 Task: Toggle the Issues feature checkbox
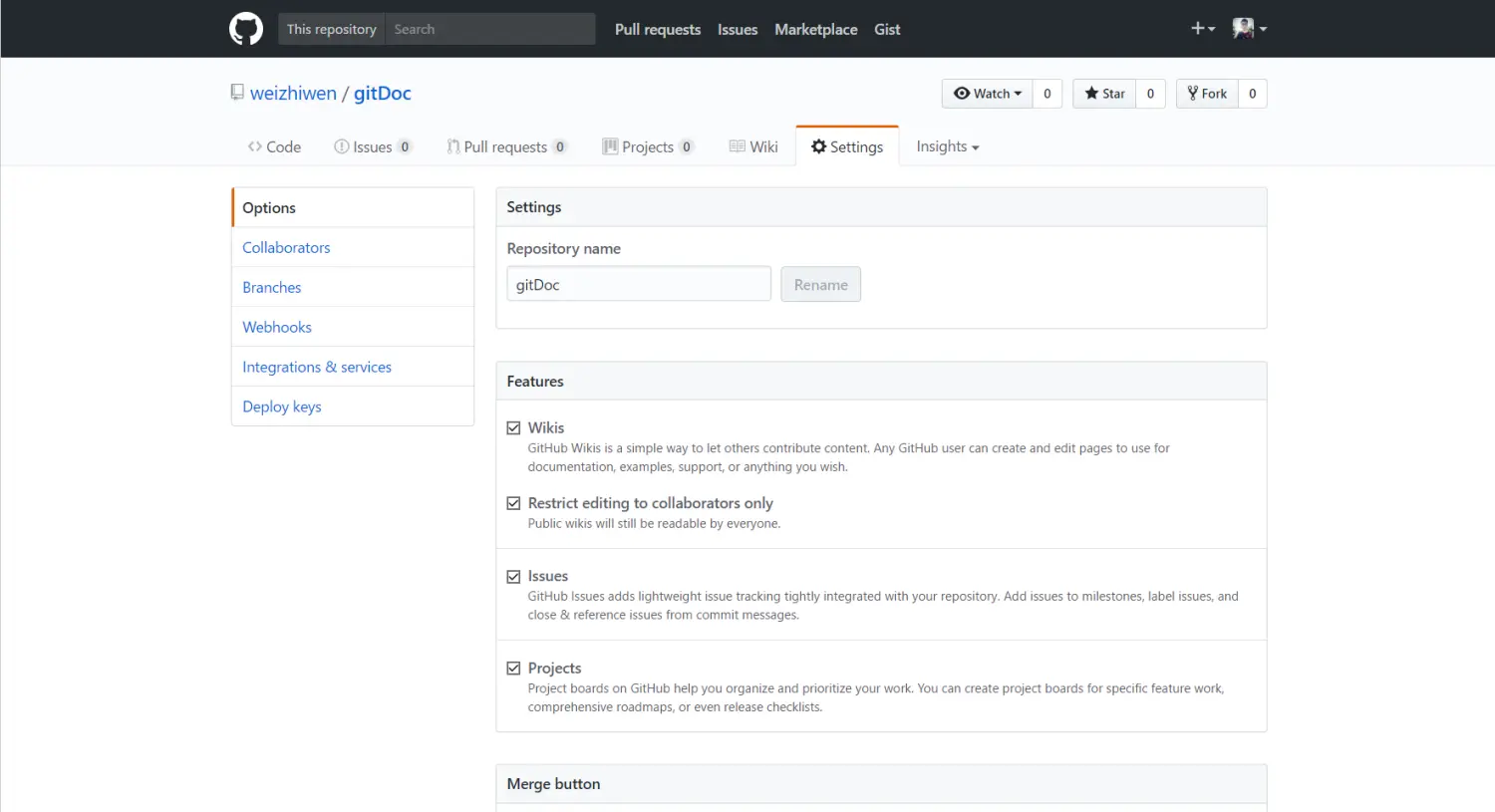click(x=513, y=576)
